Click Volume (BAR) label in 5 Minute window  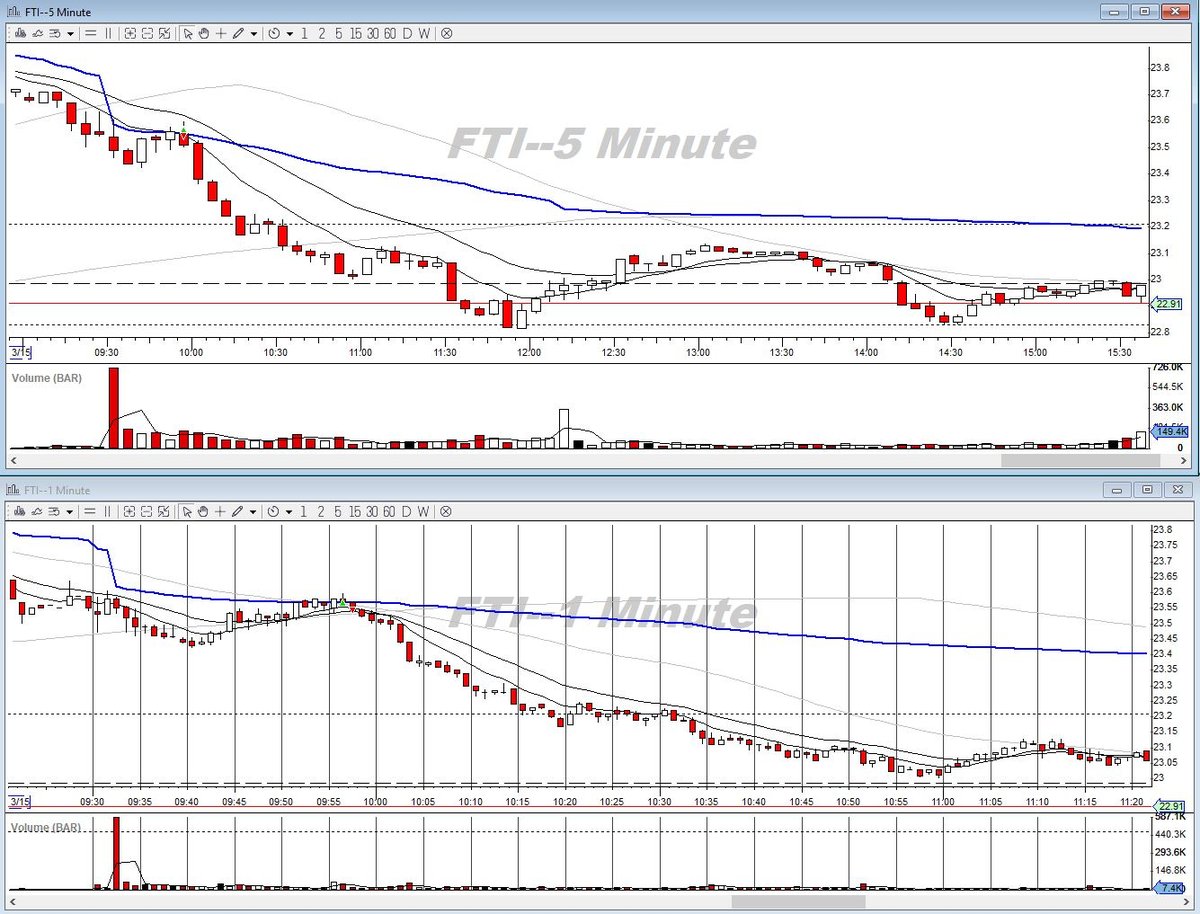[46, 378]
